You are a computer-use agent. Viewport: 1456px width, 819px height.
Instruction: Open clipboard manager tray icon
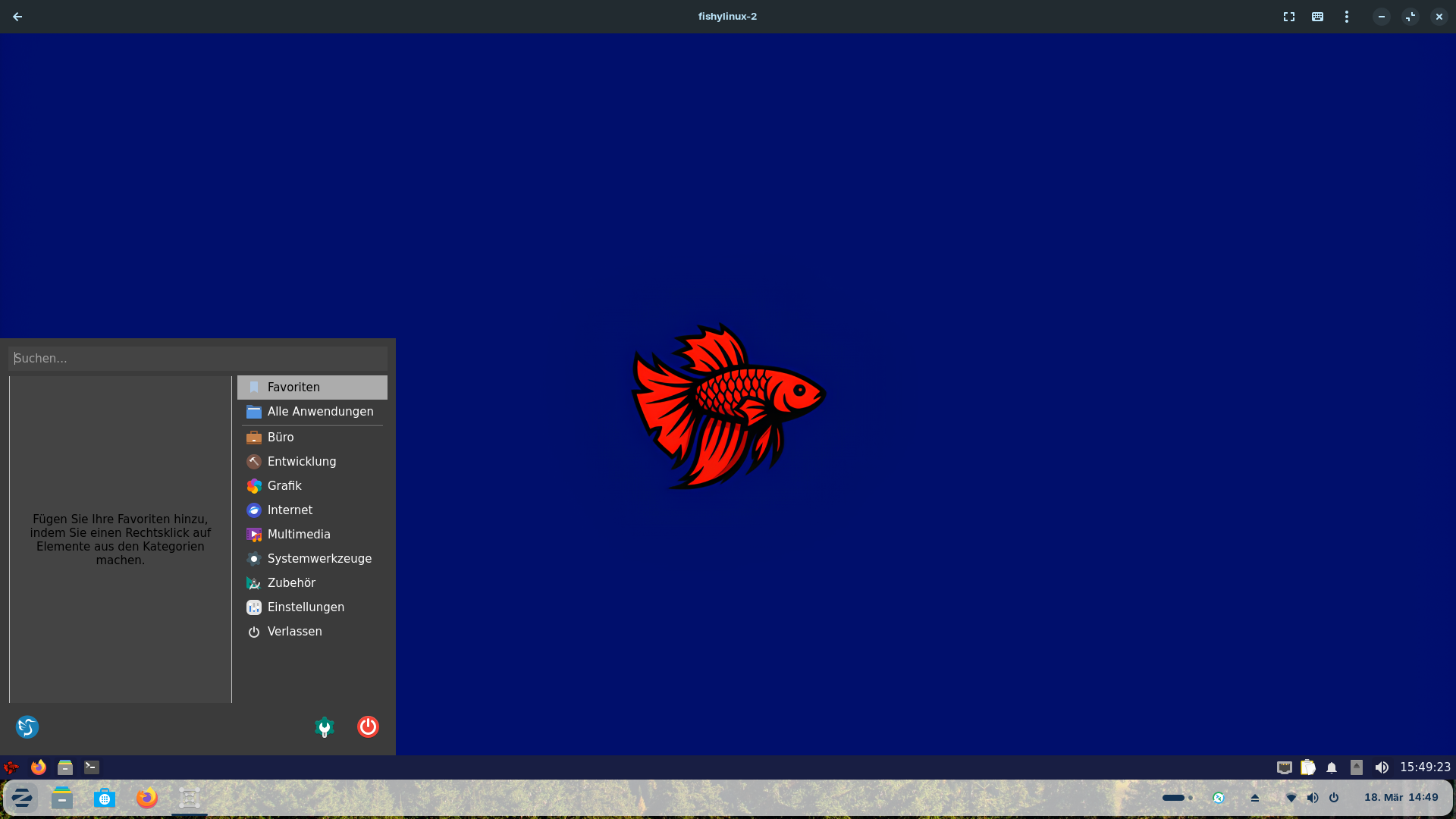1308,767
